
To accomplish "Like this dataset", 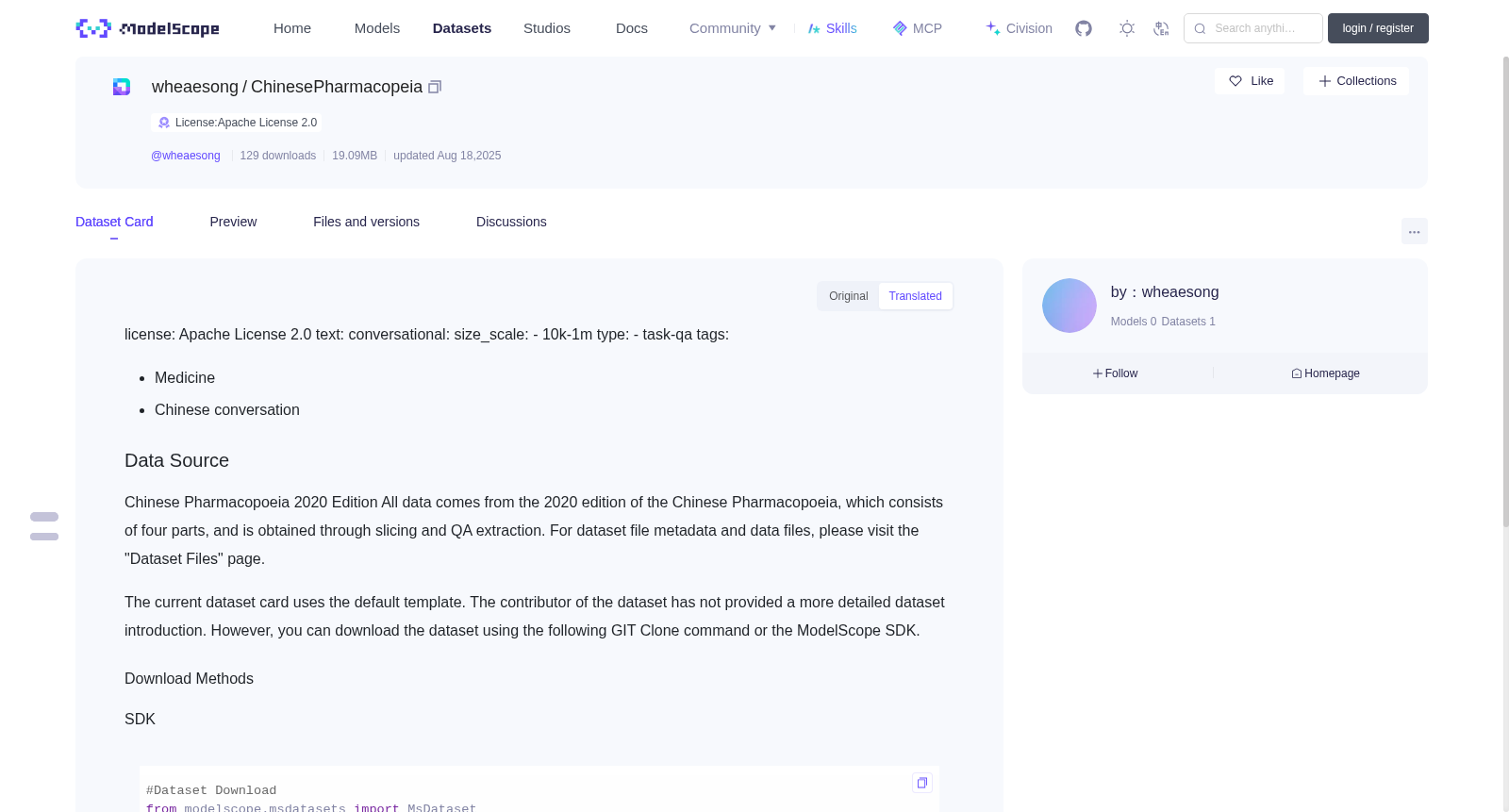I will 1250,81.
